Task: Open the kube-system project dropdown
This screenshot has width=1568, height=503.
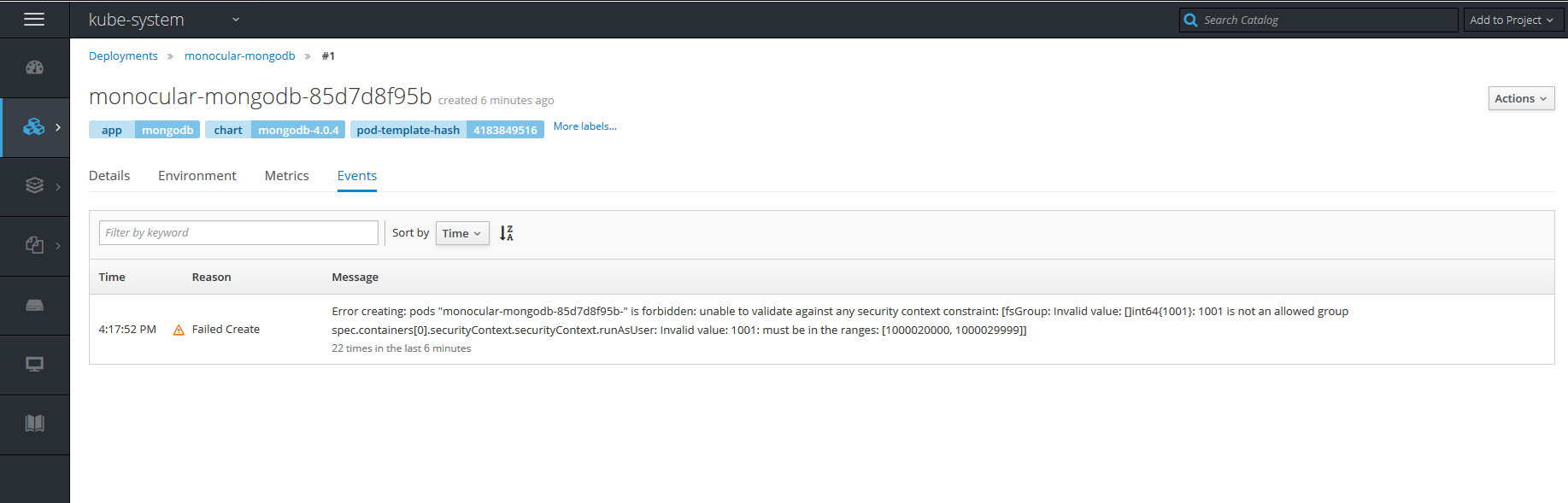Action: [164, 20]
